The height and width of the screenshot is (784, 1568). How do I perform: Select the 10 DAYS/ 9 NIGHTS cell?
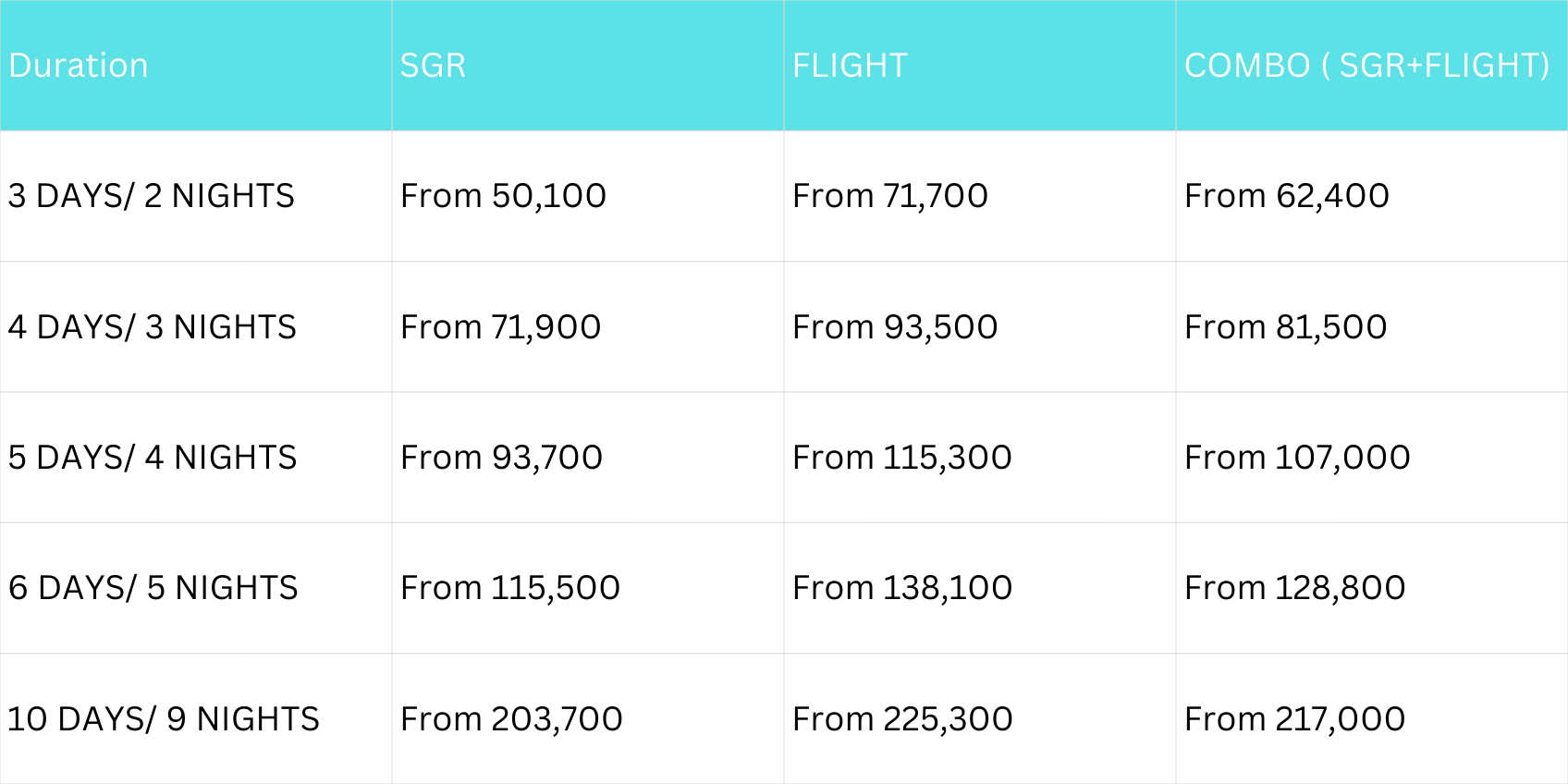[164, 719]
